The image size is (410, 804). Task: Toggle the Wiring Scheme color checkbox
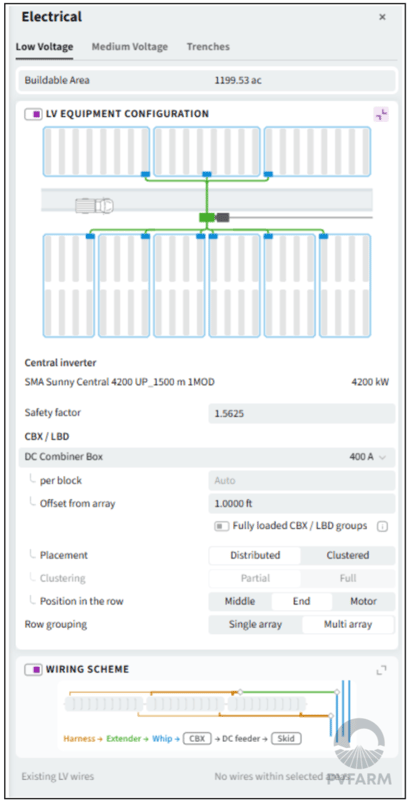34,669
